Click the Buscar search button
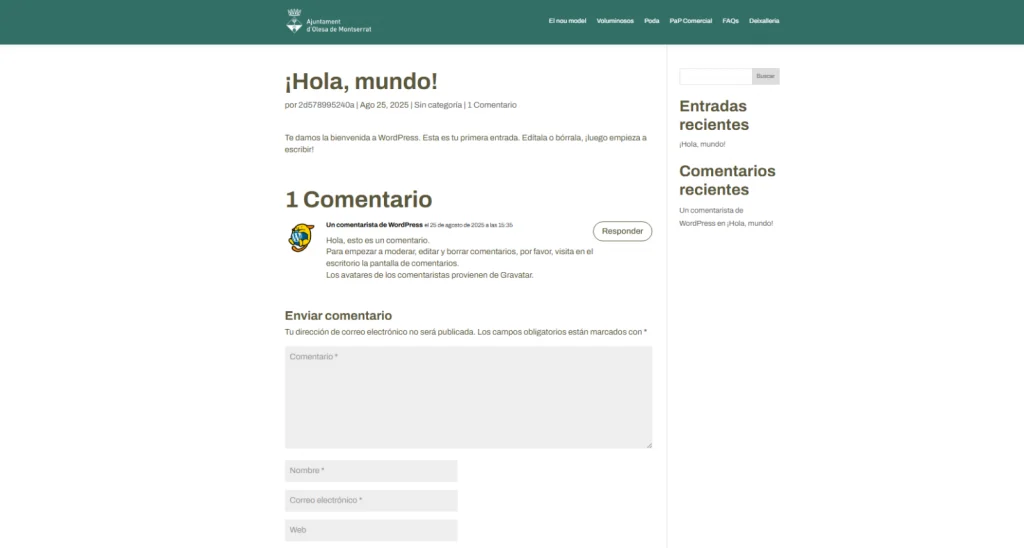 (x=765, y=76)
